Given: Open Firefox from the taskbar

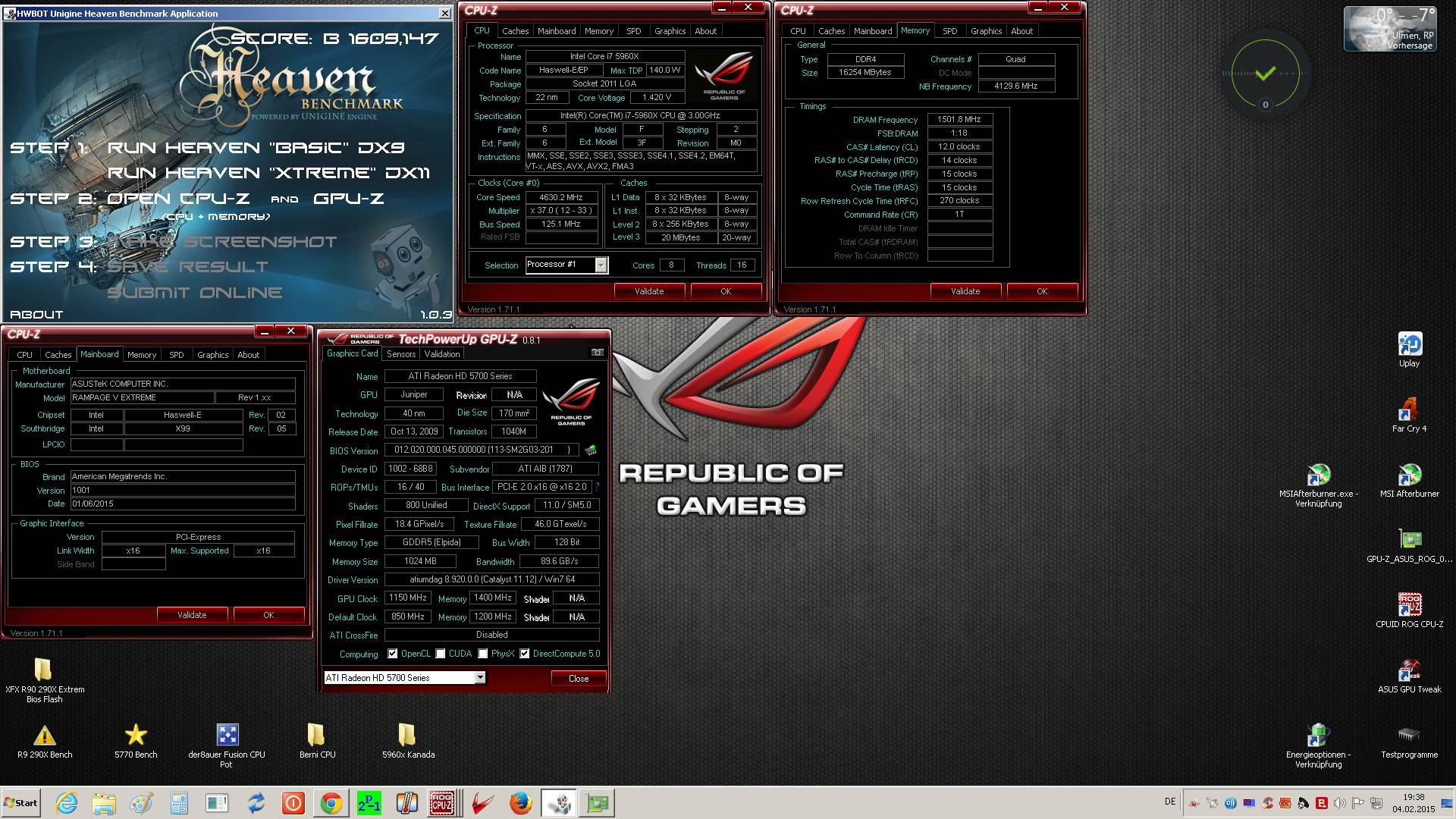Looking at the screenshot, I should click(520, 803).
